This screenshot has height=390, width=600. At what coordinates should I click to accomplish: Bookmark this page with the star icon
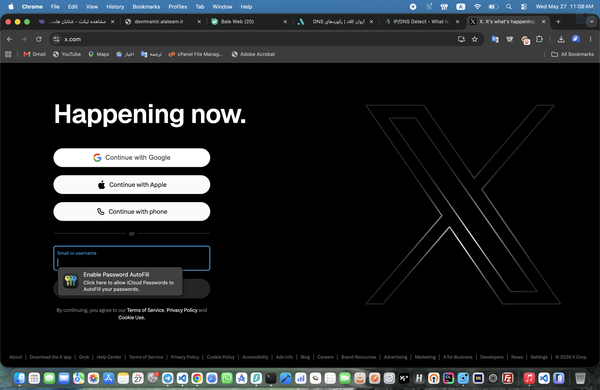(474, 39)
